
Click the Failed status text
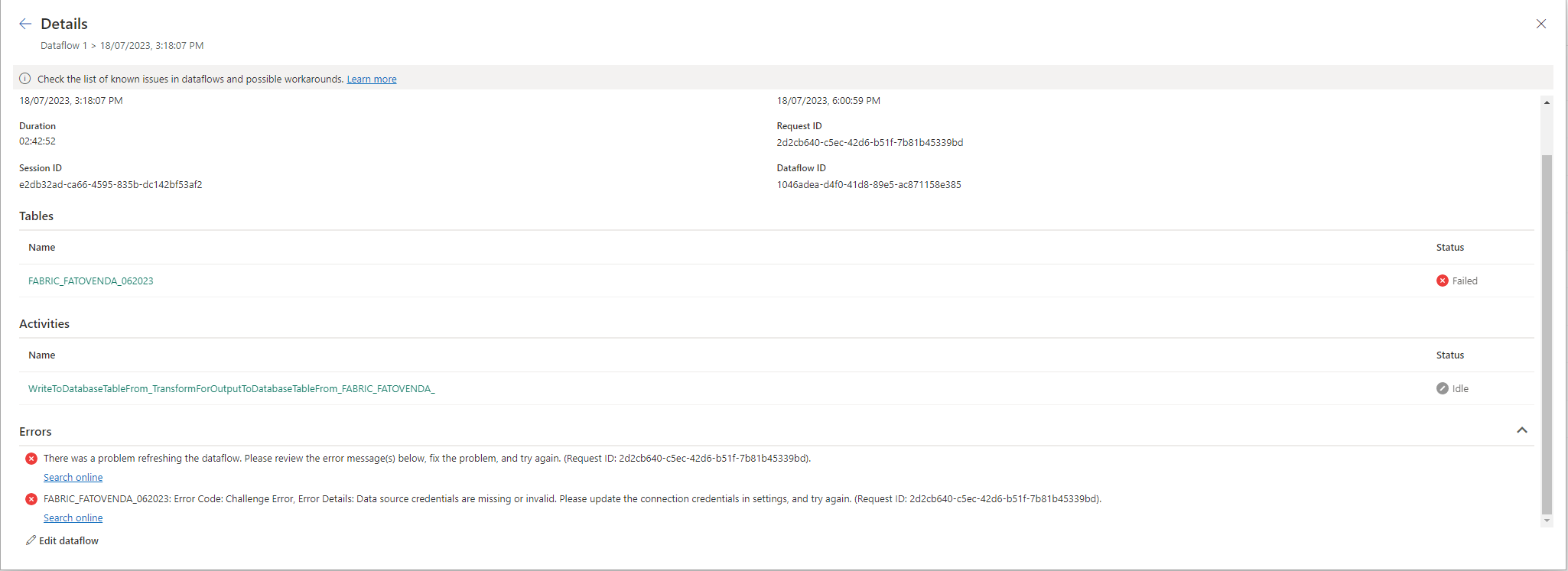coord(1465,281)
